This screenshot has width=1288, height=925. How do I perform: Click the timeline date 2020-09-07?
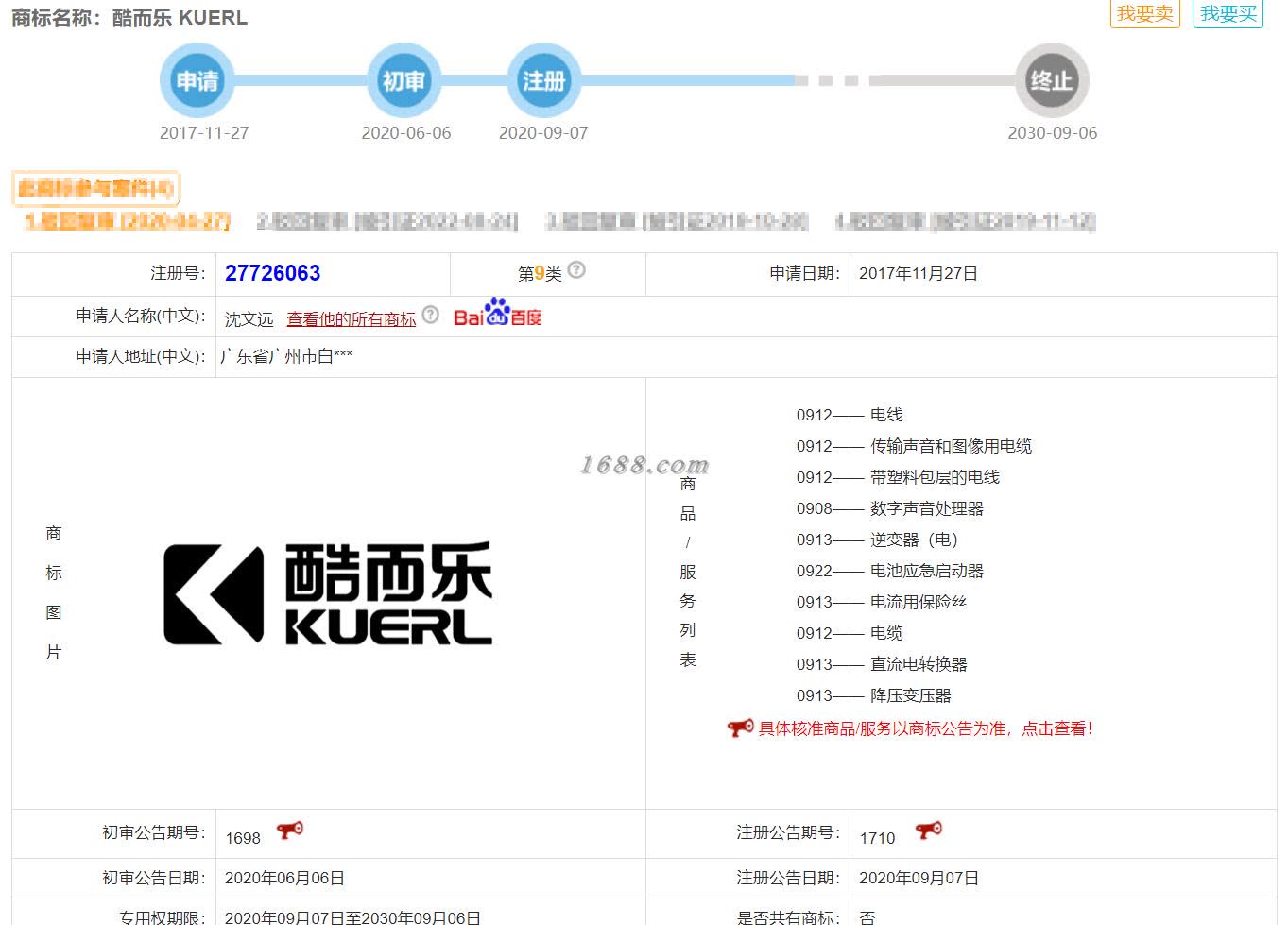click(543, 133)
